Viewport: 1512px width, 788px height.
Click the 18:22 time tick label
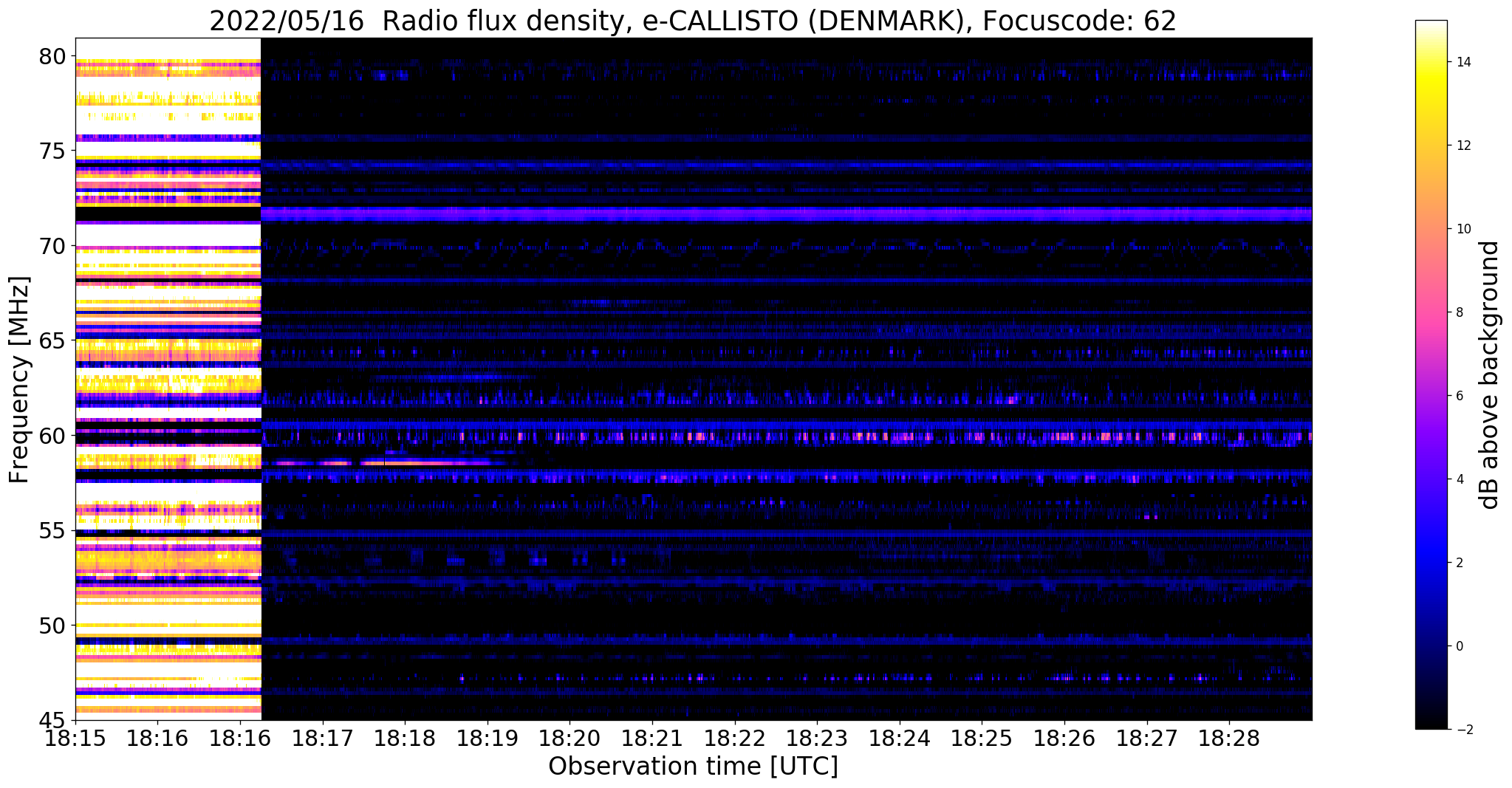pyautogui.click(x=735, y=739)
